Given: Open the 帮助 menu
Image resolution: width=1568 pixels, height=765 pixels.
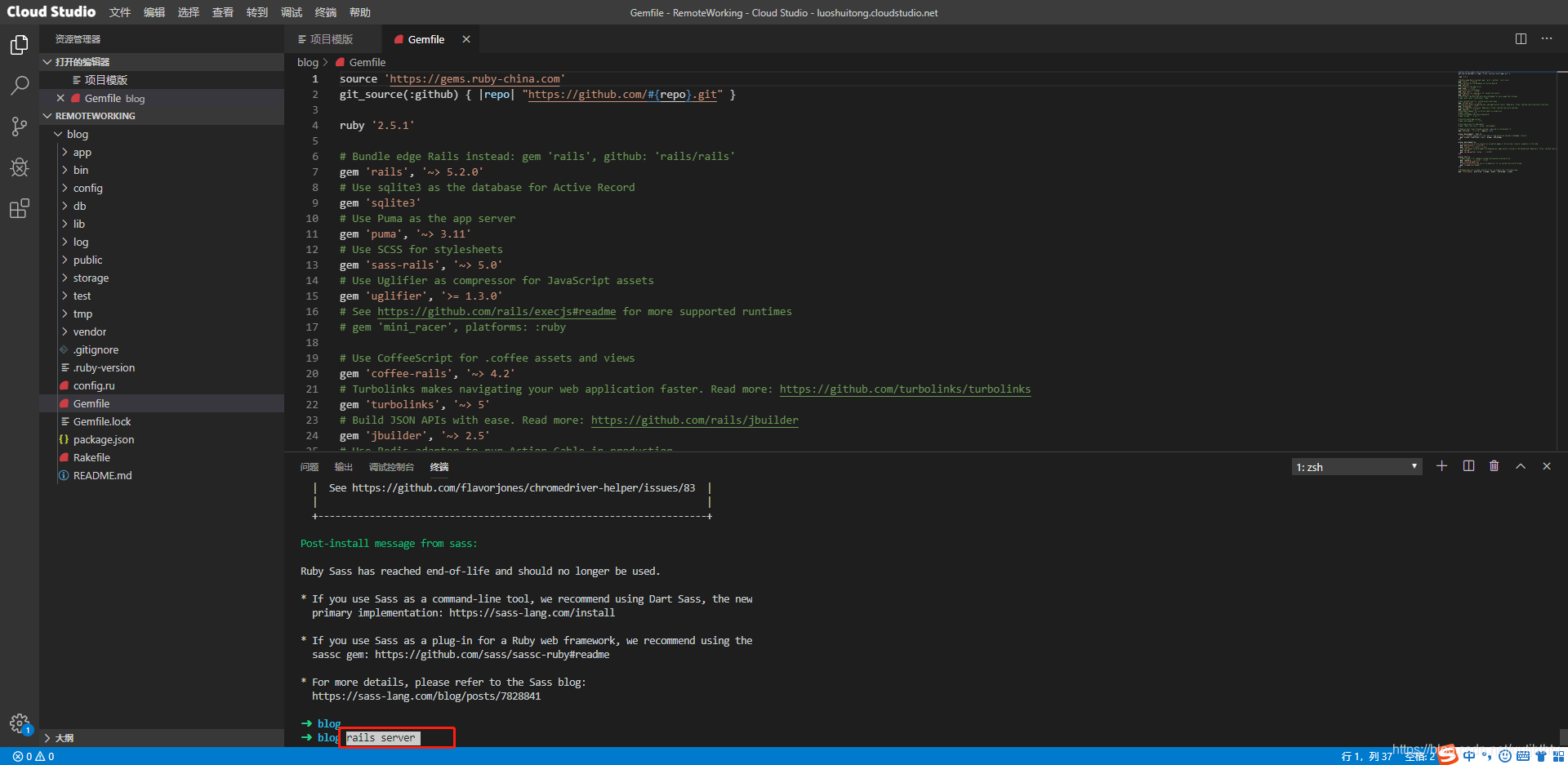Looking at the screenshot, I should pyautogui.click(x=360, y=12).
